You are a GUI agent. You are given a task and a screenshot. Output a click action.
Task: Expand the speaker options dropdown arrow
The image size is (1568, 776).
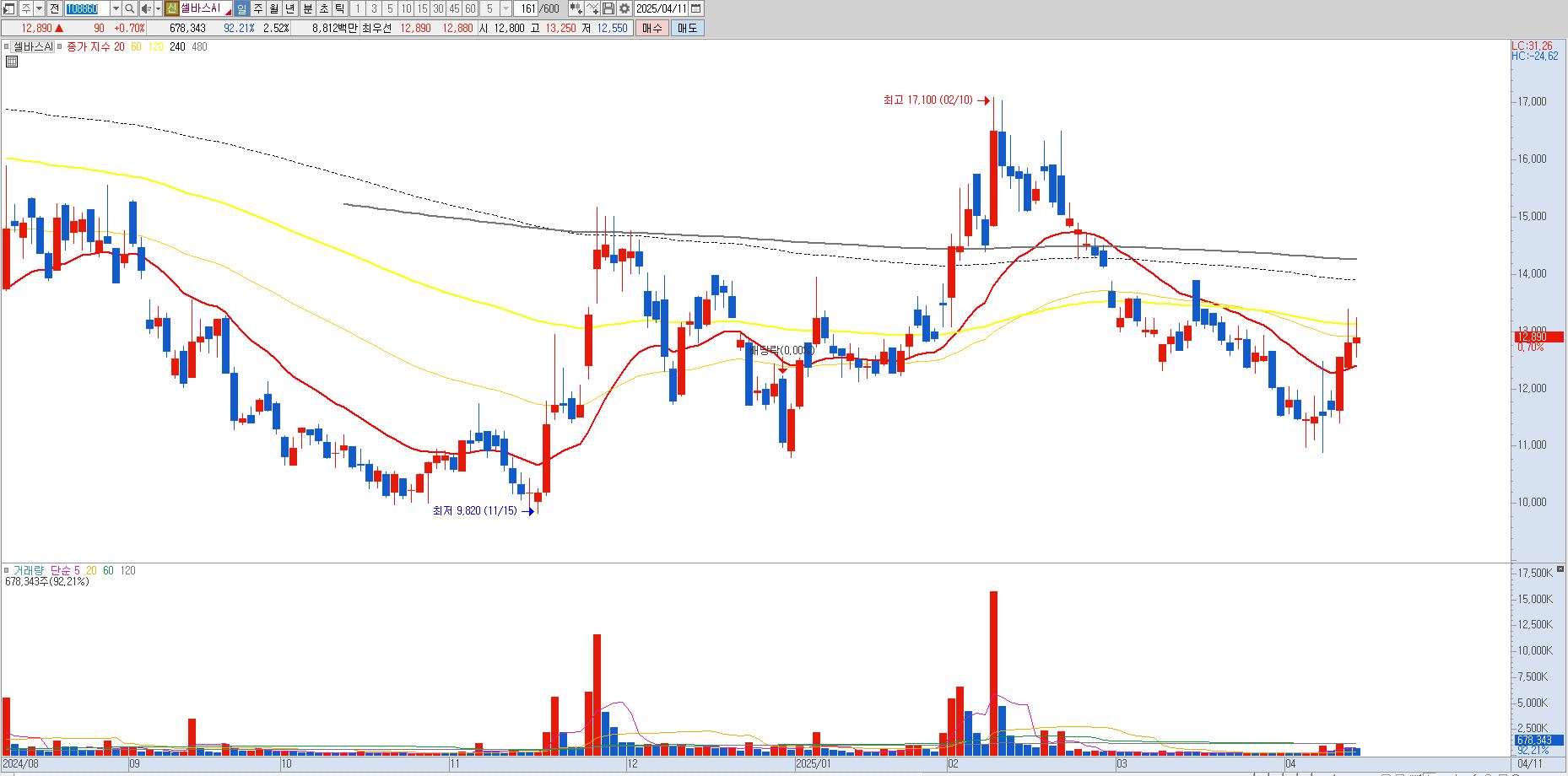pyautogui.click(x=158, y=8)
